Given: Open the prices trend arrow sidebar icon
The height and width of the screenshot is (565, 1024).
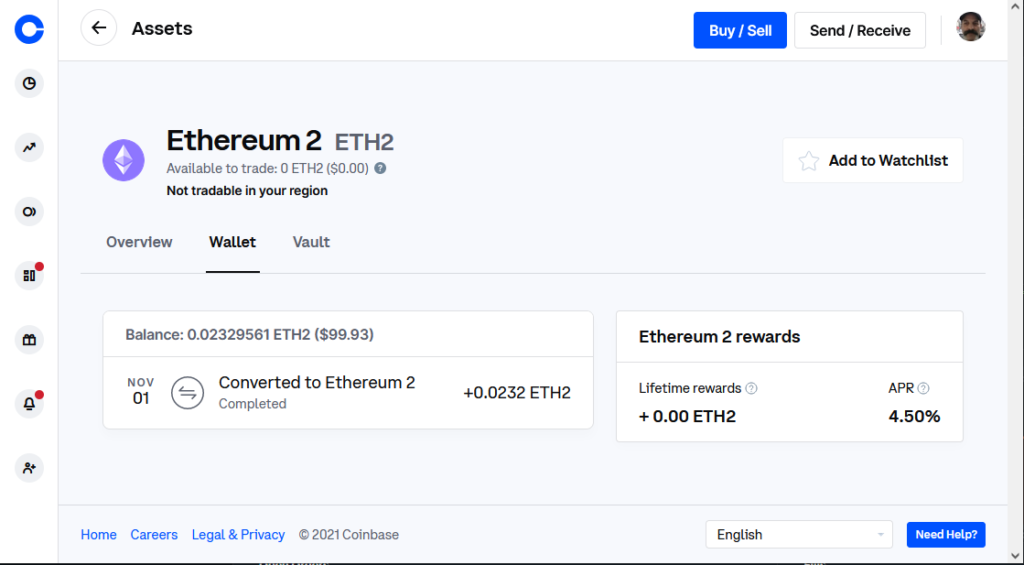Looking at the screenshot, I should (x=29, y=148).
